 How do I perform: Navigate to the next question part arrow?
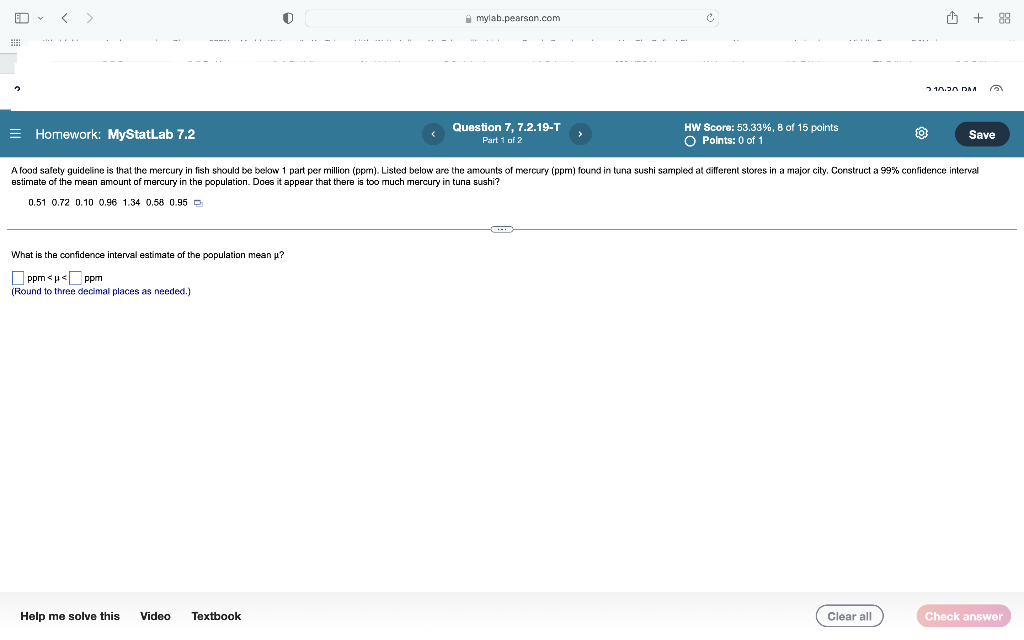tap(580, 132)
